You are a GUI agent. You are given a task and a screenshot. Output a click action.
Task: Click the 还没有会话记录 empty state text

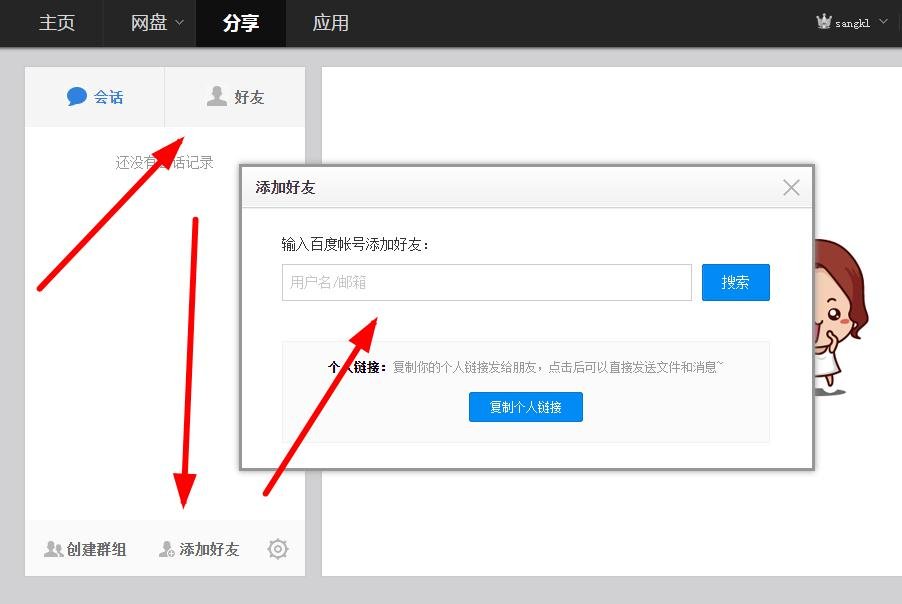coord(164,161)
